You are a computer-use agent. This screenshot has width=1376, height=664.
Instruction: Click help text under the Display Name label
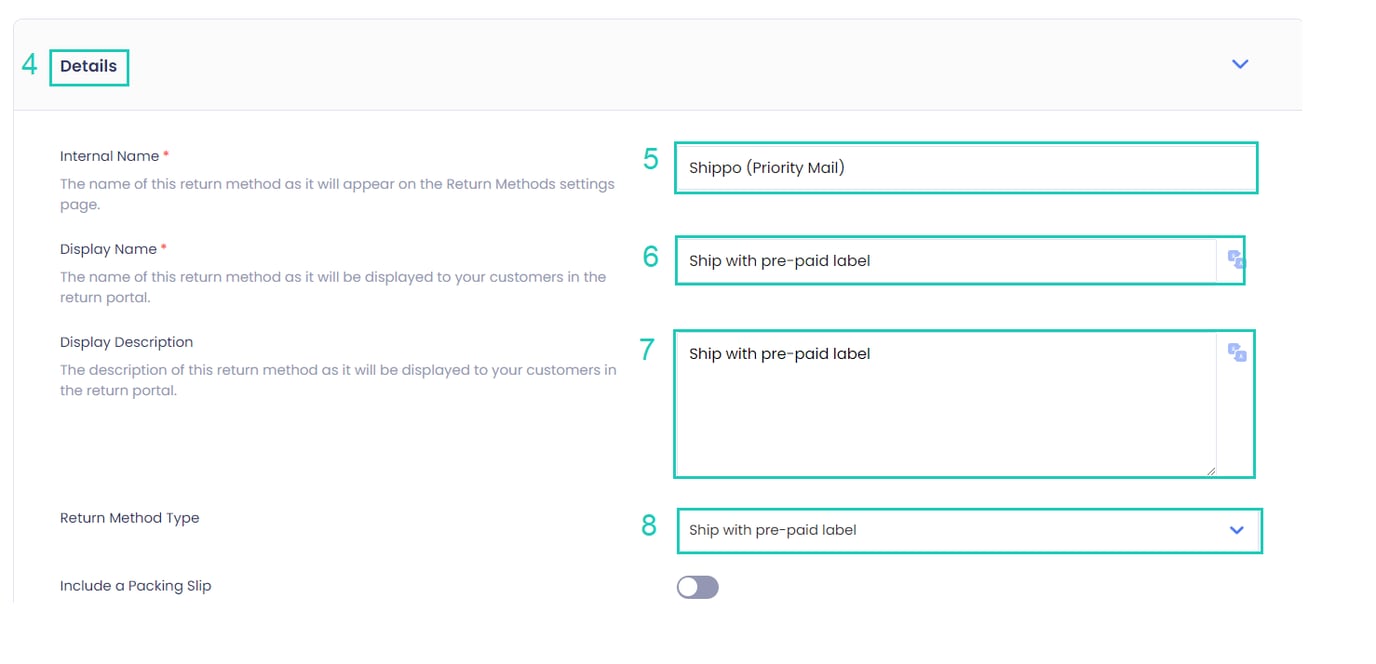[333, 287]
